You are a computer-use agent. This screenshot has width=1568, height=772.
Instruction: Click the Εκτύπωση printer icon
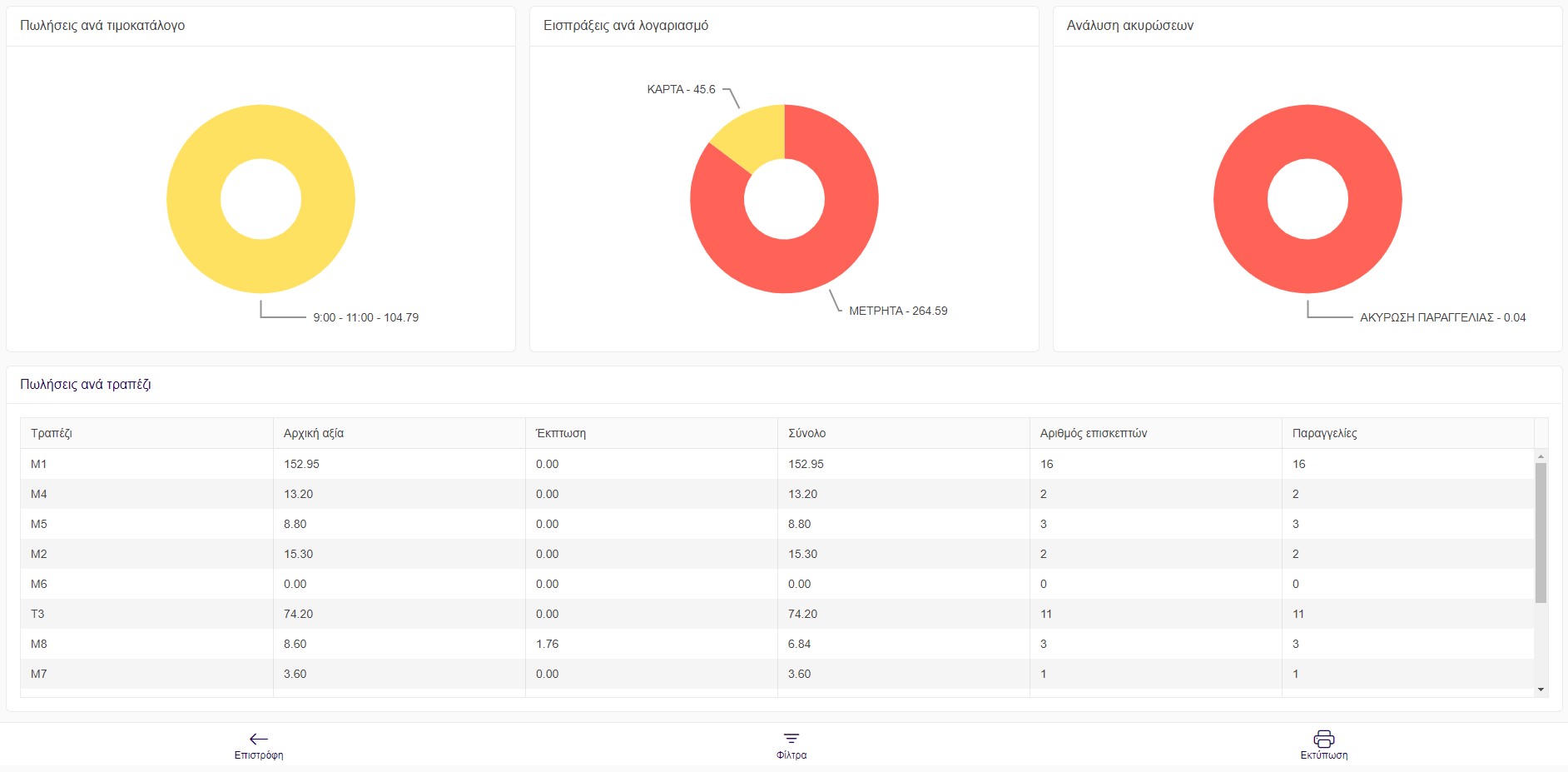1324,739
